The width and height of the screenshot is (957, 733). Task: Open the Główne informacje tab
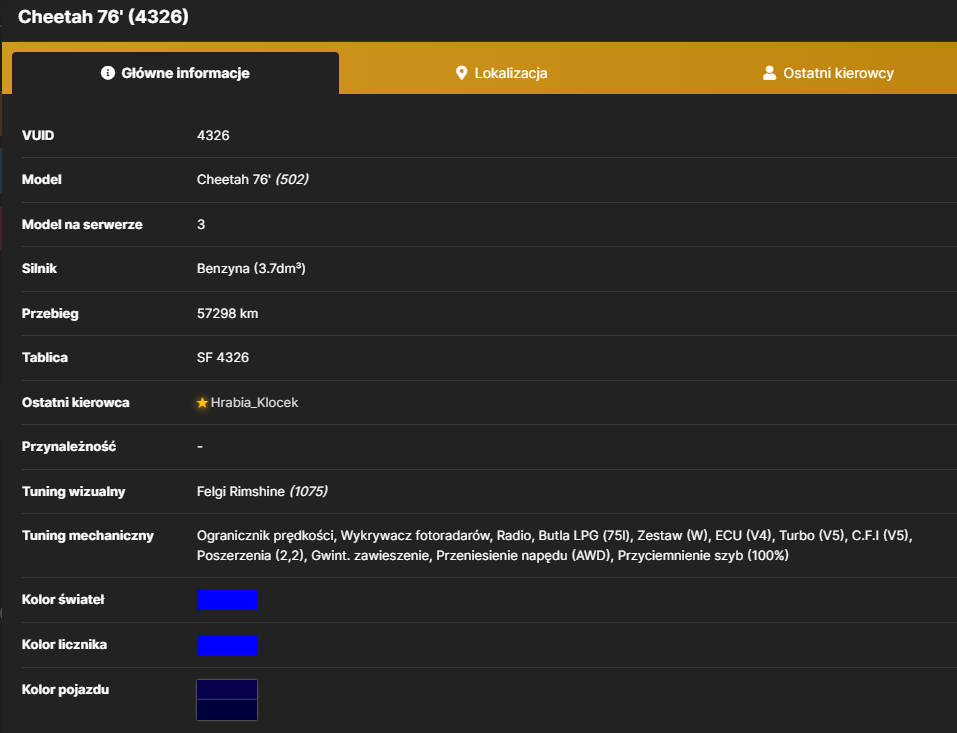175,73
